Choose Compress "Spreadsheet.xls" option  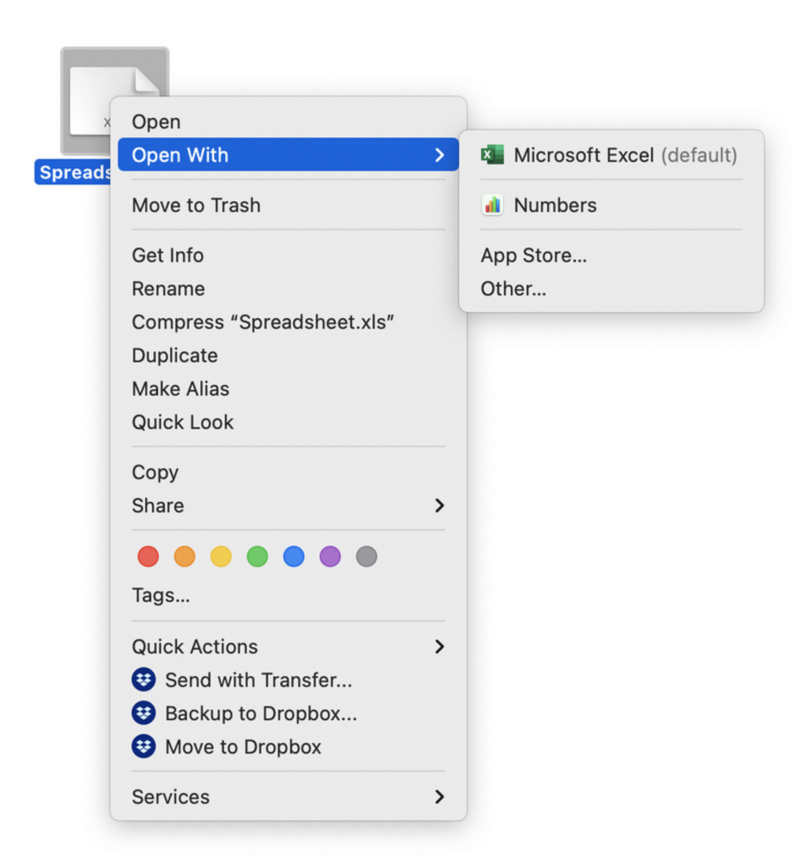point(263,322)
